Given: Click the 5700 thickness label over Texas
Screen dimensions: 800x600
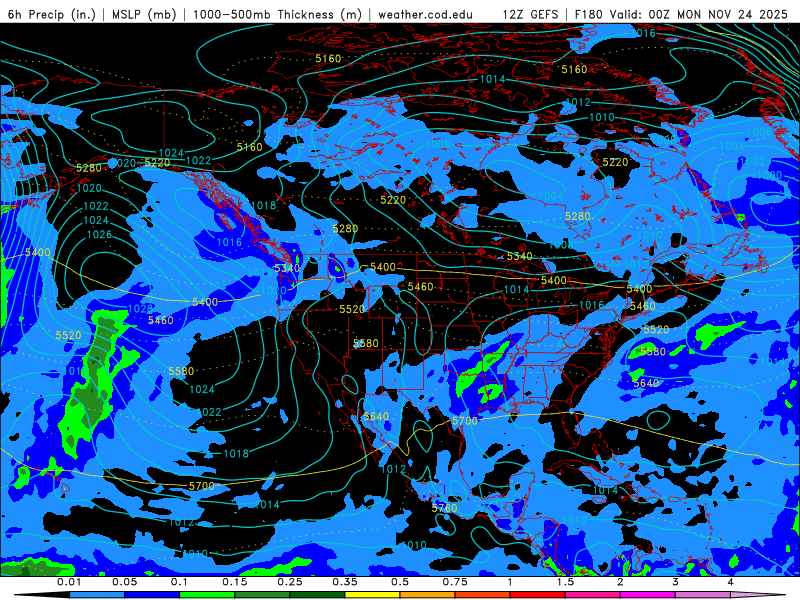Looking at the screenshot, I should click(465, 421).
